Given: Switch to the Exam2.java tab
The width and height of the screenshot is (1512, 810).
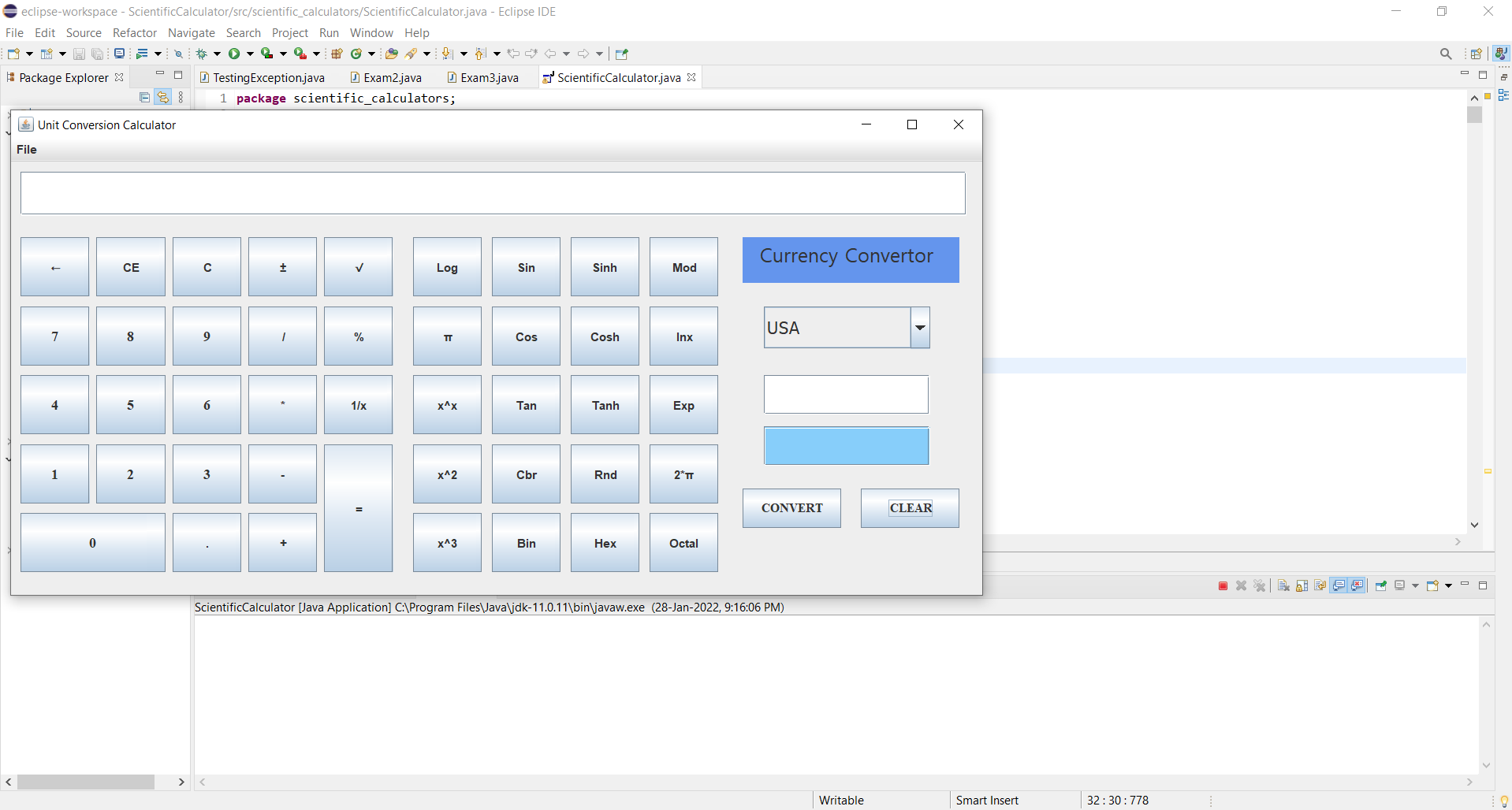Looking at the screenshot, I should 392,77.
